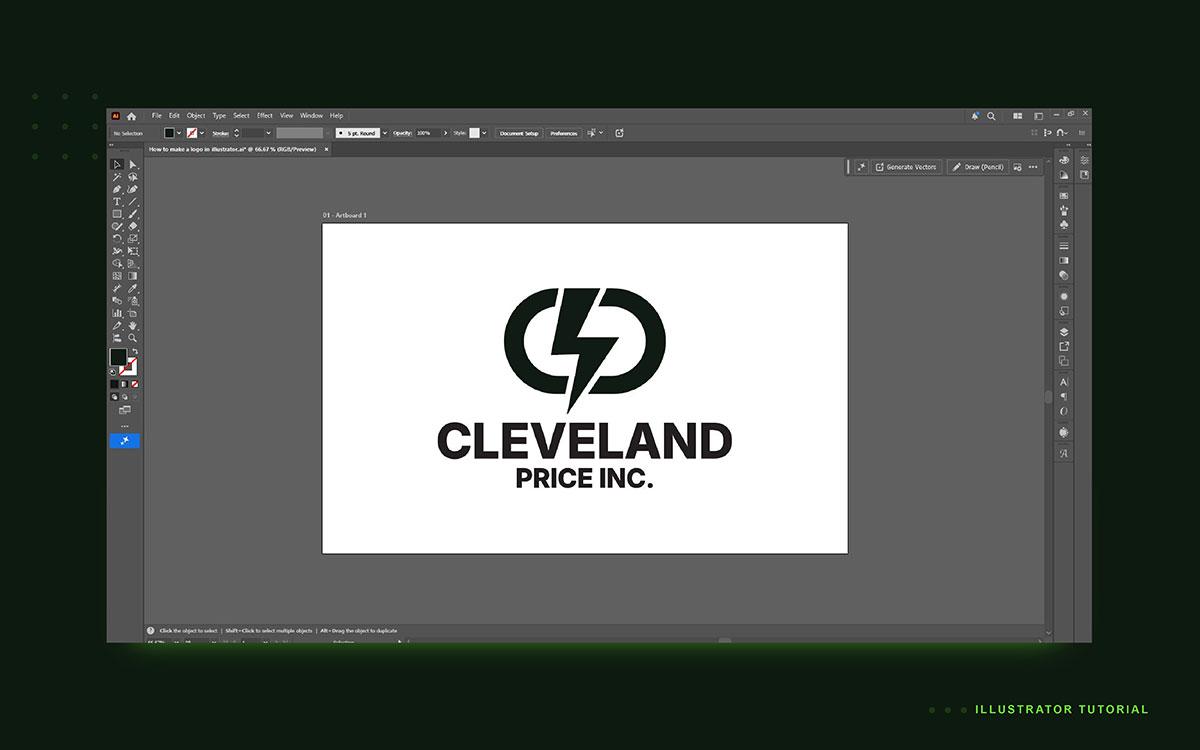Enable Draw Behind mode
The width and height of the screenshot is (1200, 750).
[125, 396]
